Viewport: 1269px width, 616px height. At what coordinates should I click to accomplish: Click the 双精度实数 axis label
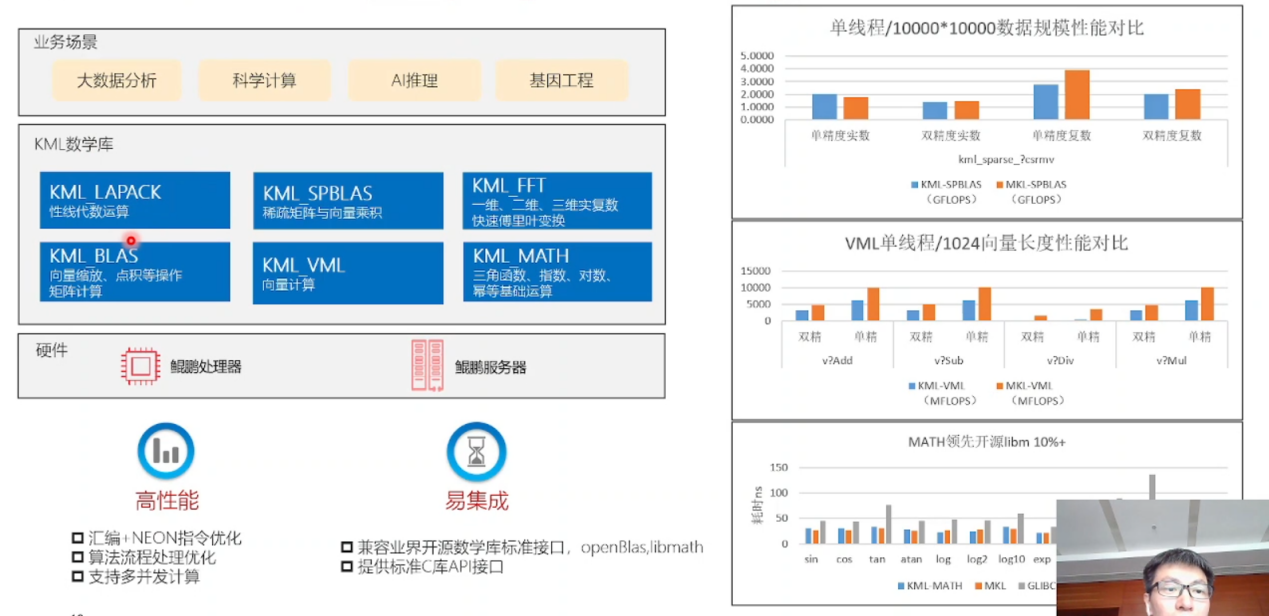click(x=951, y=135)
